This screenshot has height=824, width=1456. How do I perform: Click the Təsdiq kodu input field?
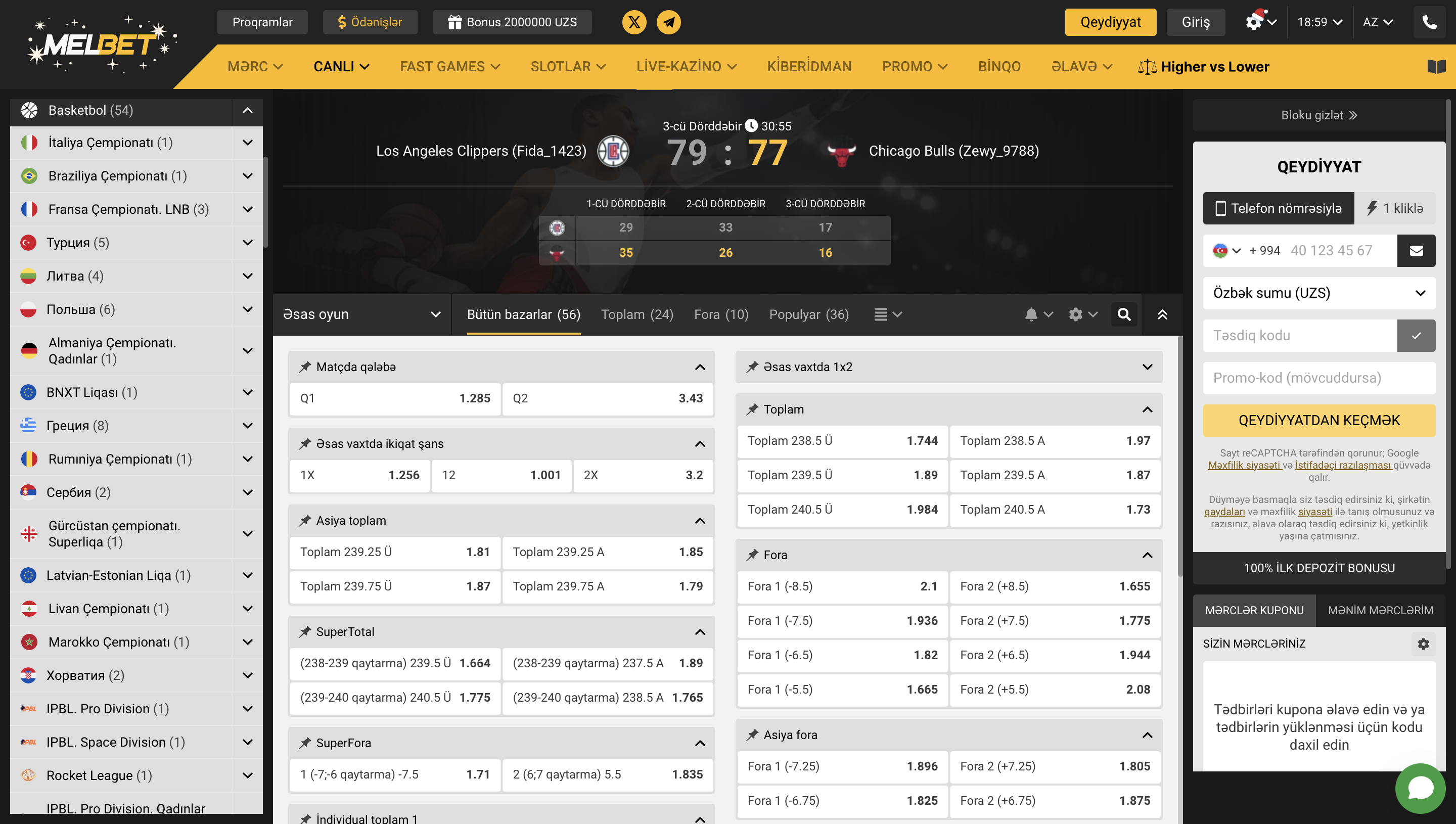coord(1299,335)
